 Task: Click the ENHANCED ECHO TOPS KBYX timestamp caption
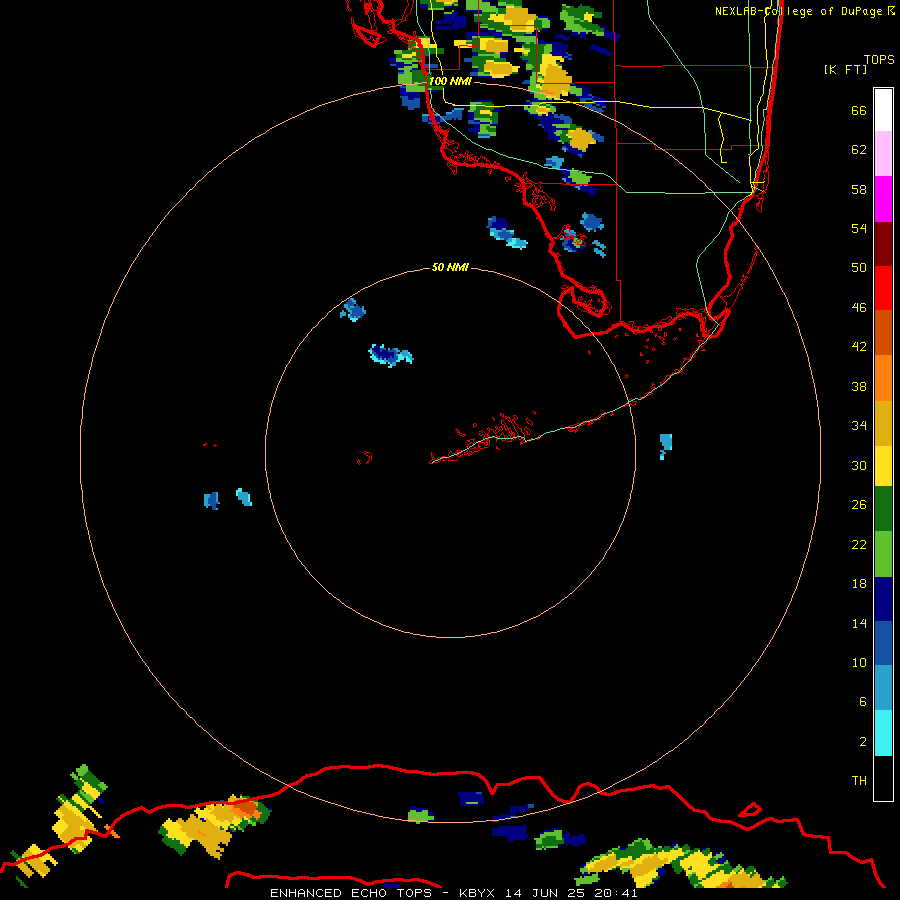pos(453,893)
